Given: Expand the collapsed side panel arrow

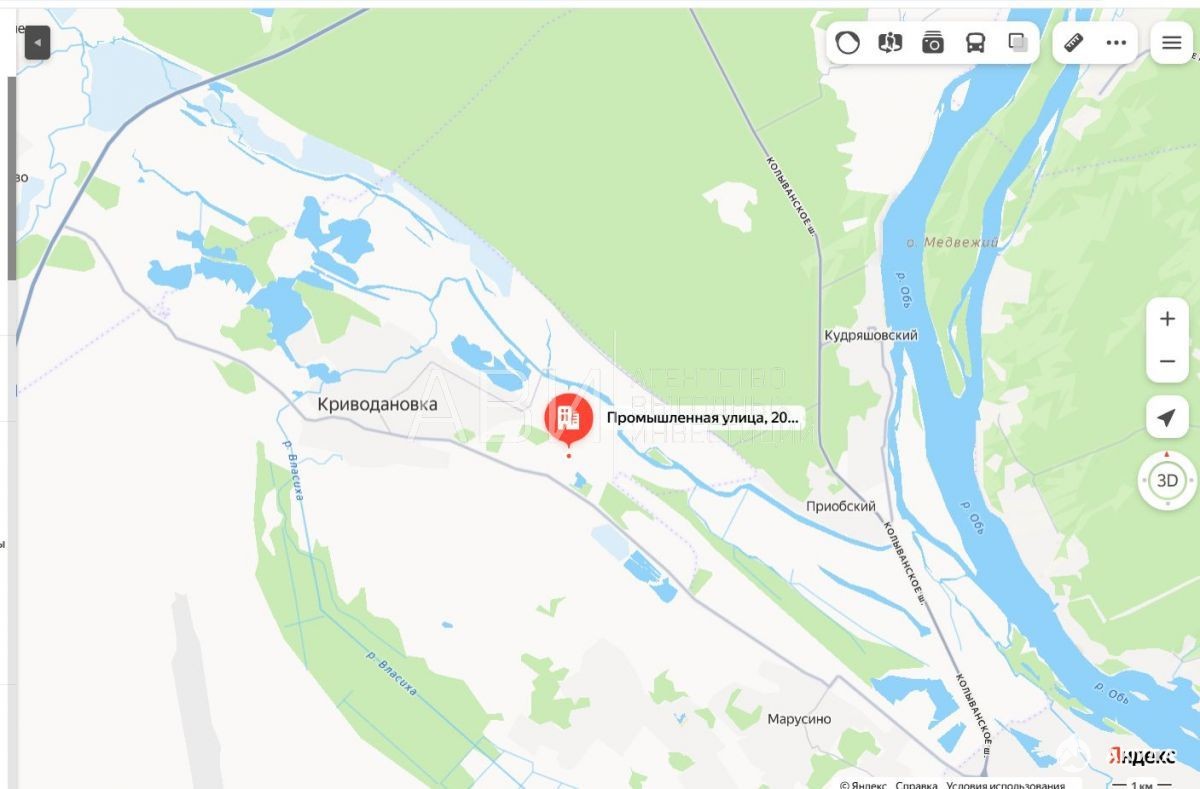Looking at the screenshot, I should pyautogui.click(x=37, y=43).
